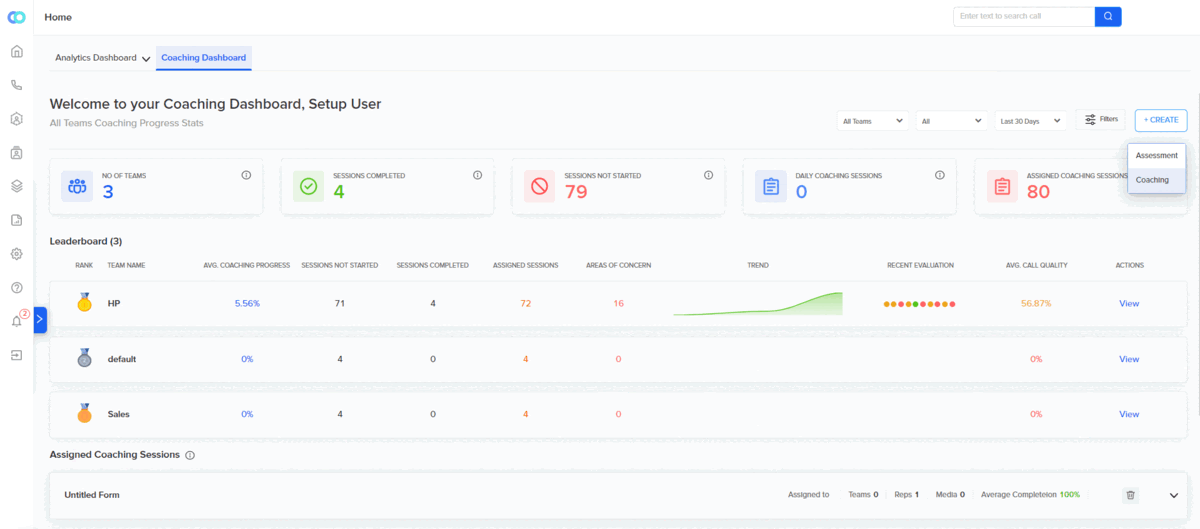Click the help question mark icon
Screen dimensions: 1200x529
tap(16, 288)
